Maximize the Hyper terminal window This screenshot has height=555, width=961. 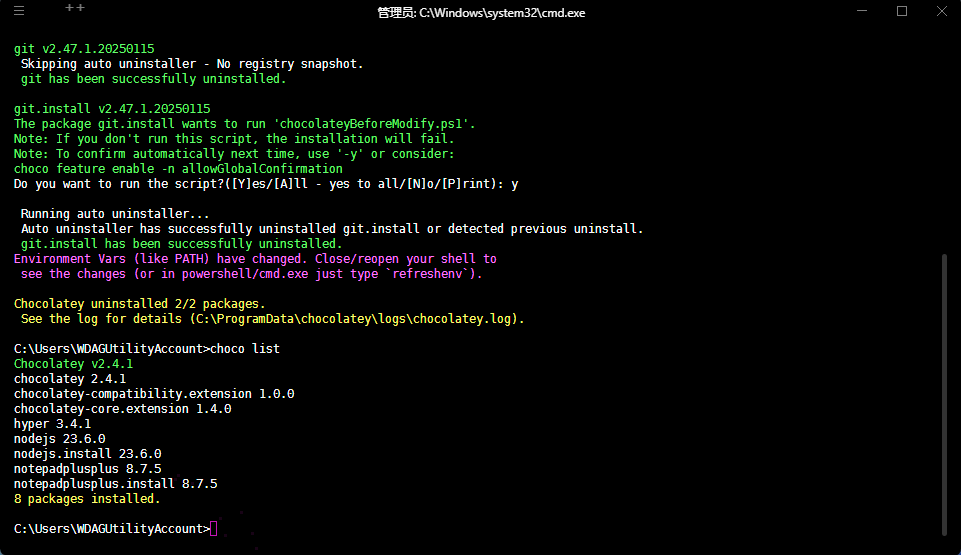click(x=901, y=11)
